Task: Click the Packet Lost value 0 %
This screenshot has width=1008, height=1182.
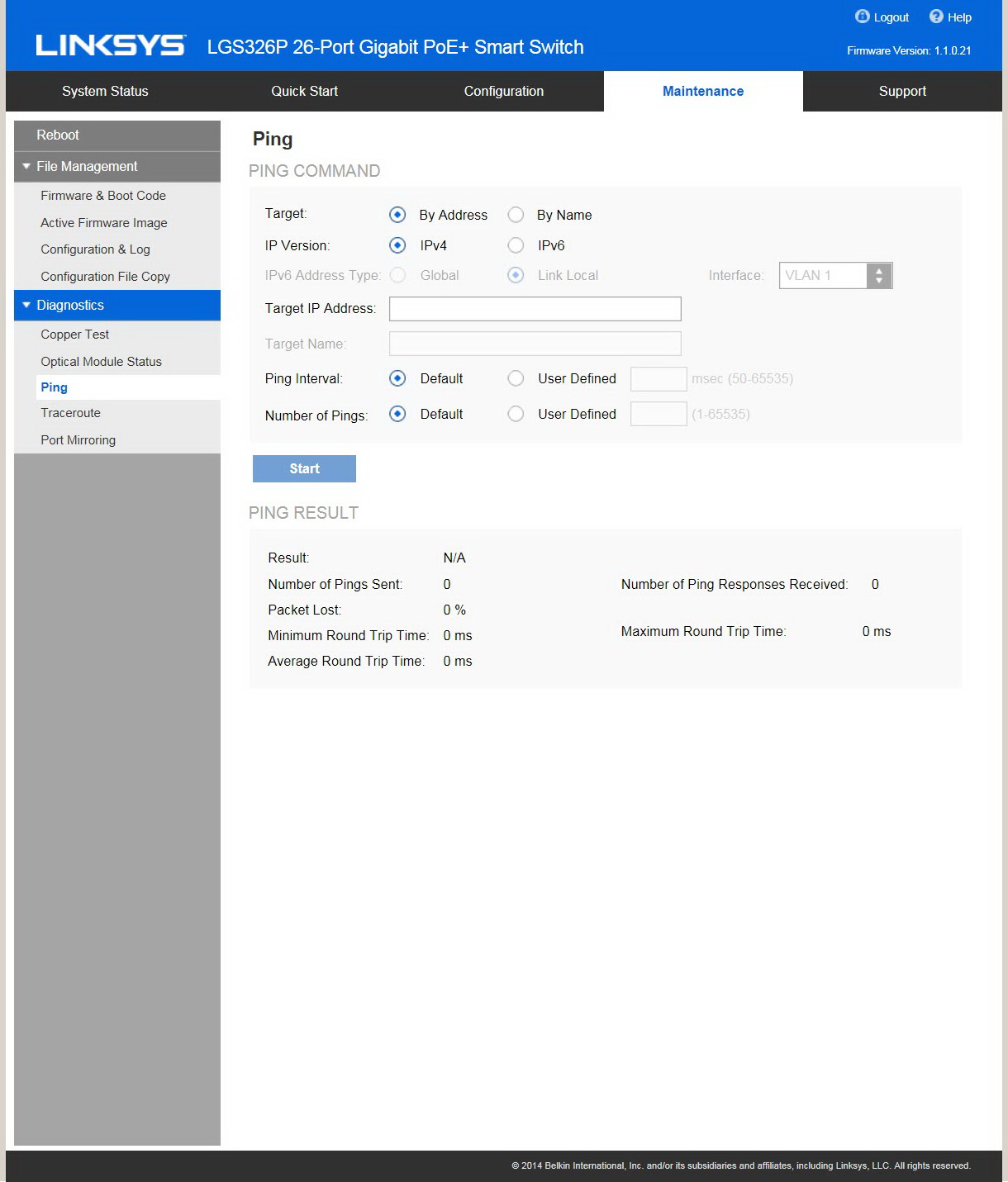Action: 454,610
